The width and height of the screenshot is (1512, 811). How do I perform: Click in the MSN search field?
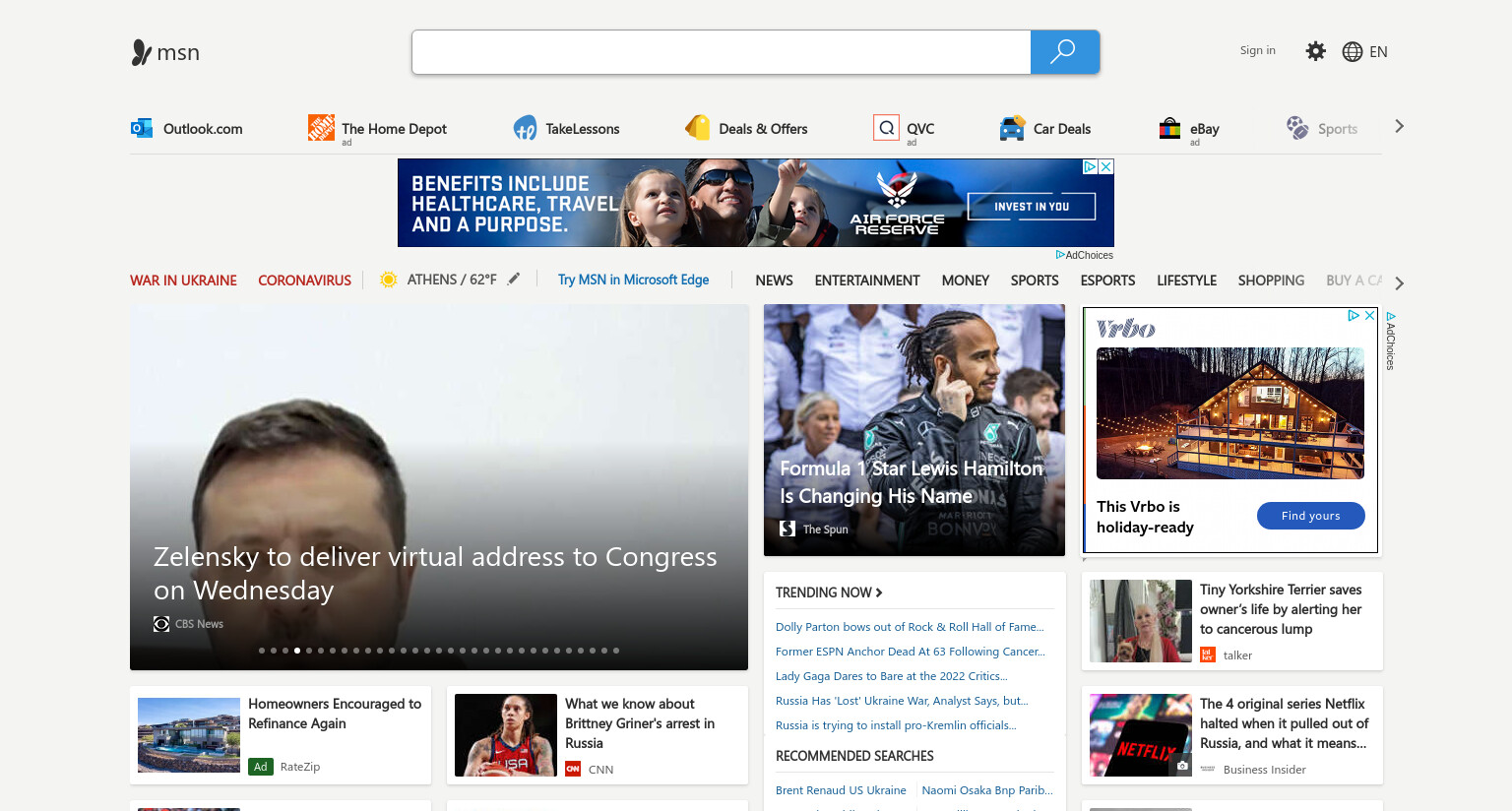pyautogui.click(x=721, y=52)
